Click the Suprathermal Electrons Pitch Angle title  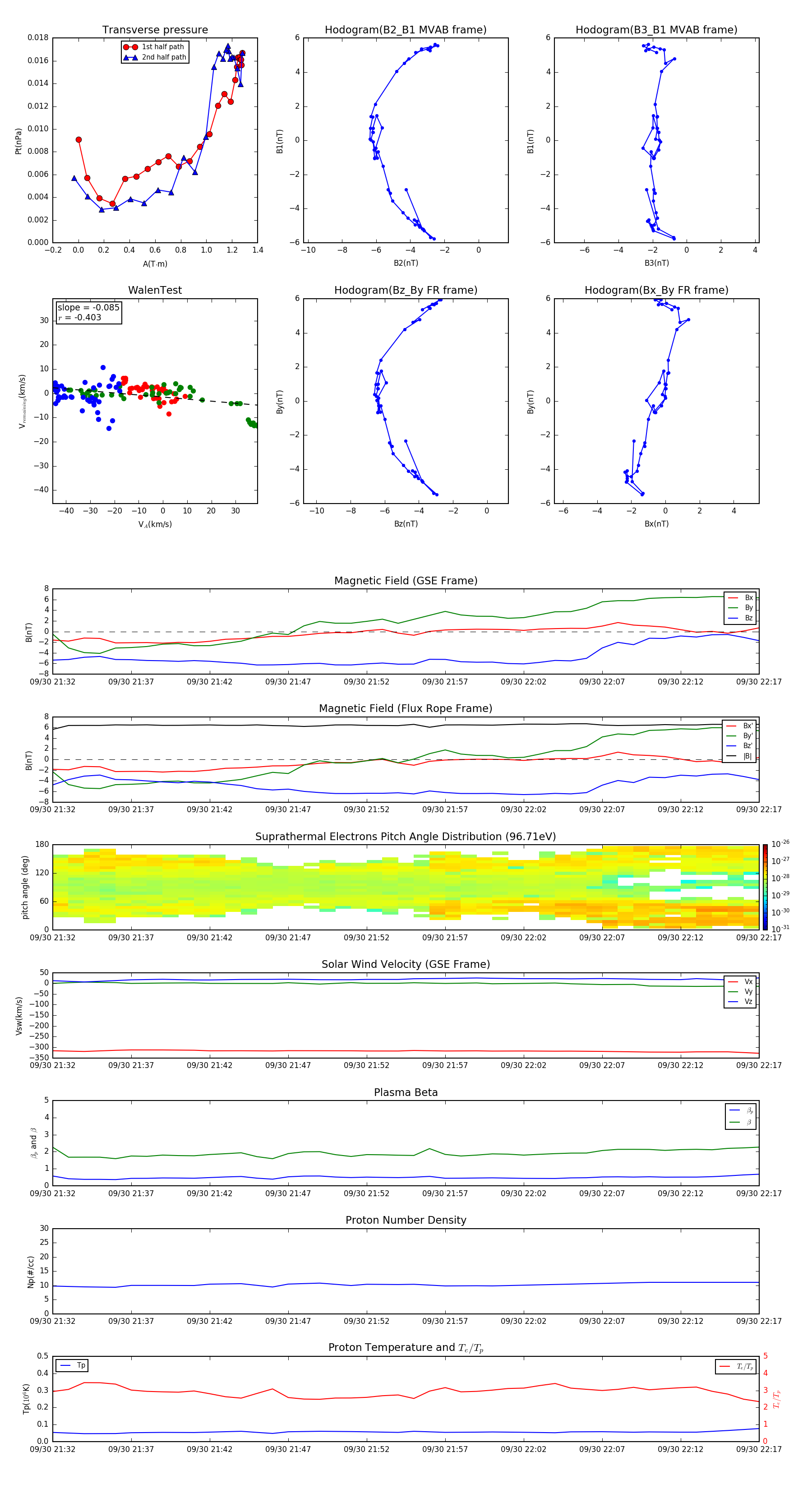coord(406,837)
